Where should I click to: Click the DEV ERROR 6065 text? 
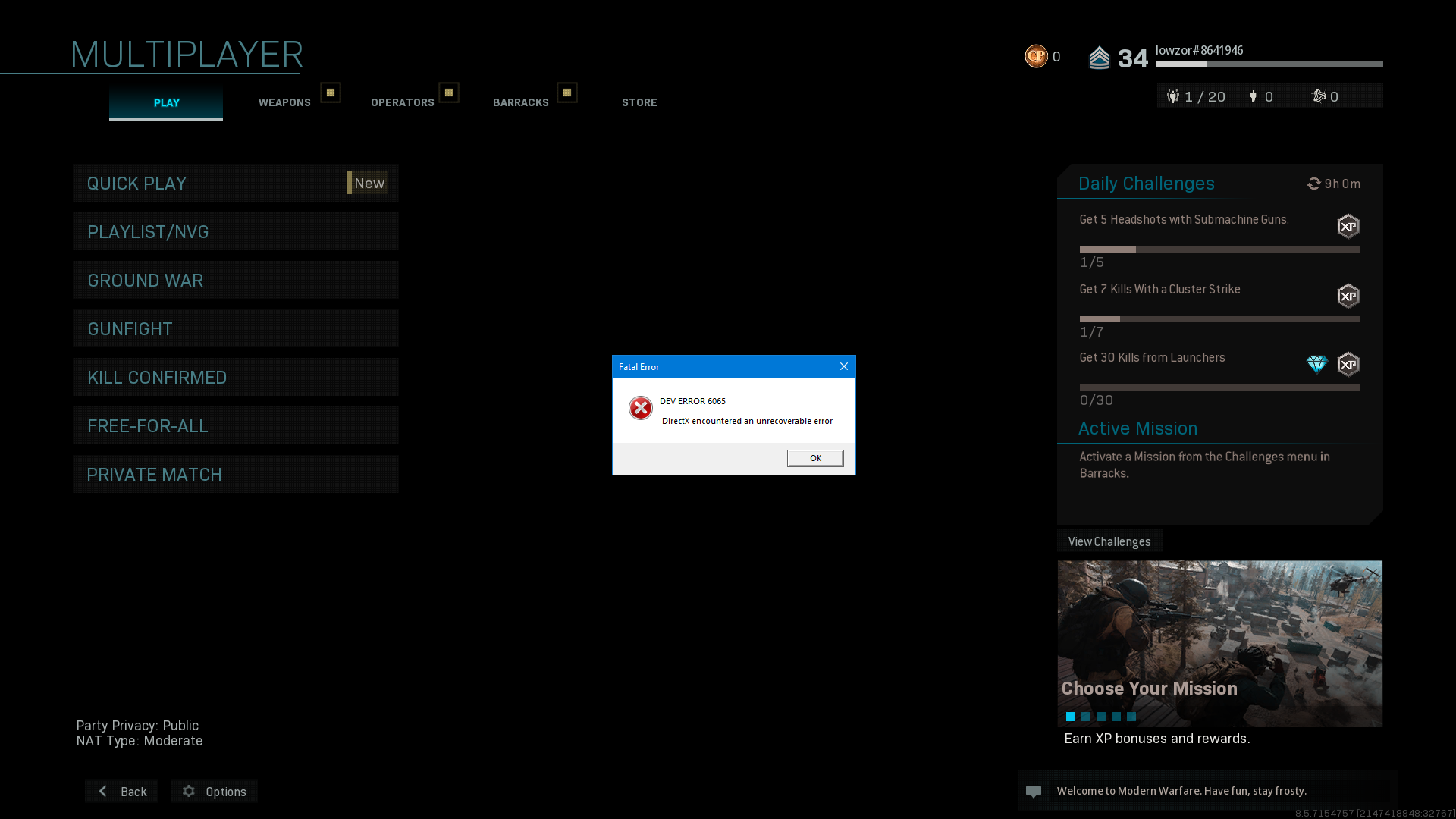point(692,401)
